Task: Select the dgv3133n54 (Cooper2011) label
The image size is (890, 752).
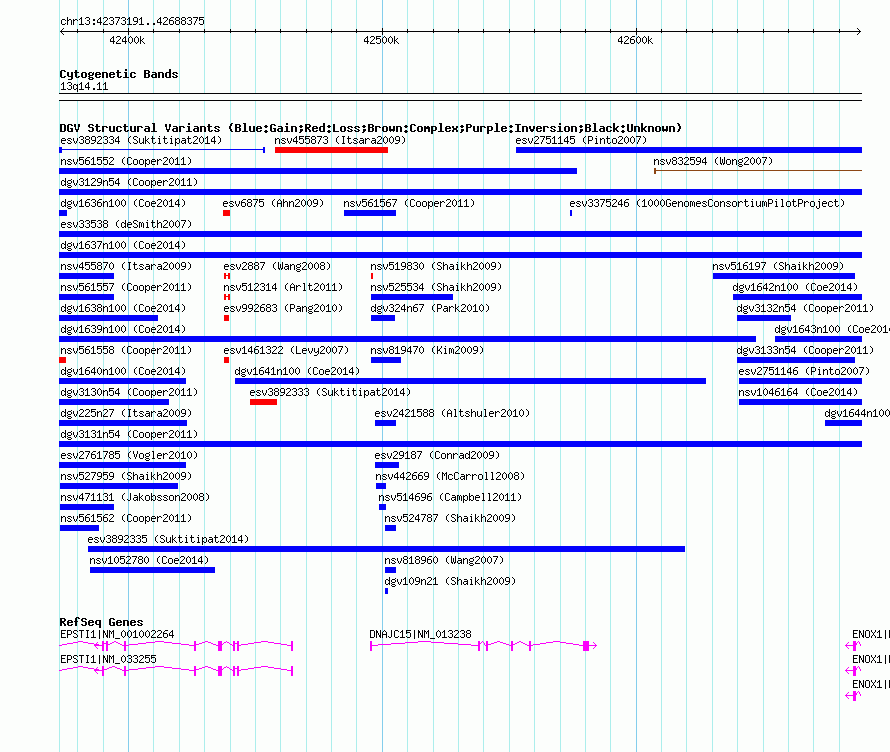Action: 805,350
